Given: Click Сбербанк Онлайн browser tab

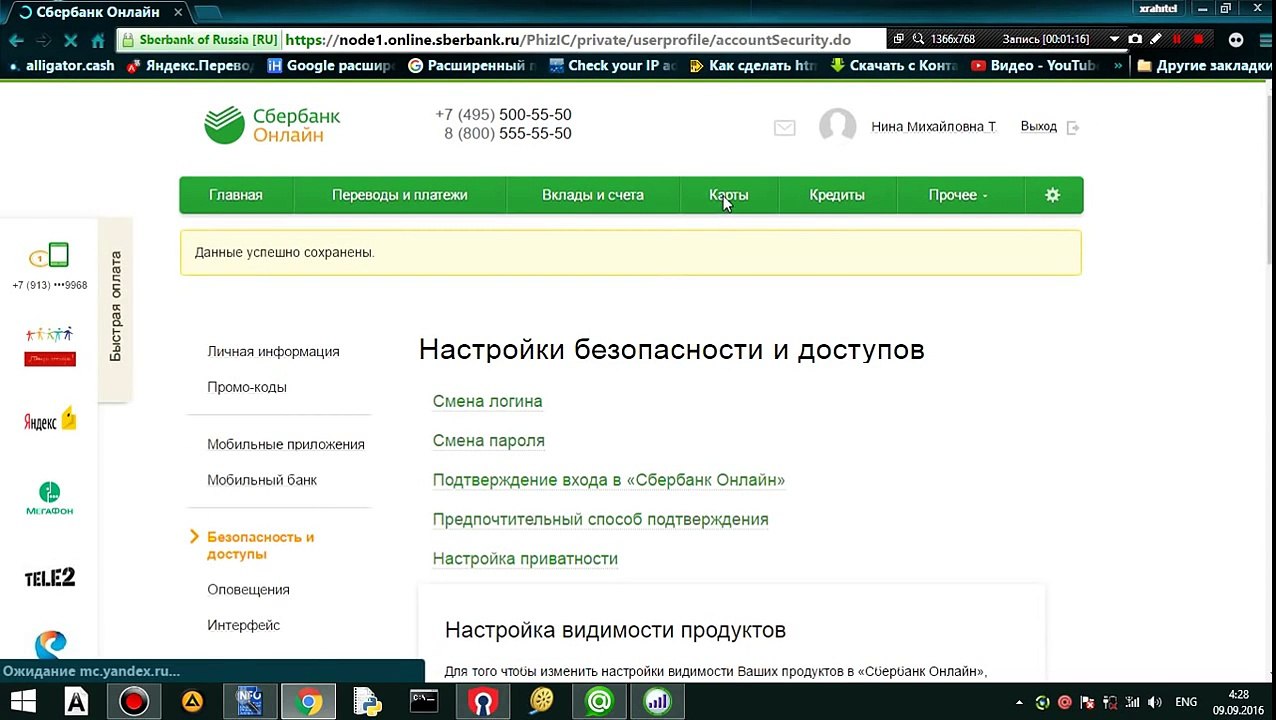Looking at the screenshot, I should coord(98,12).
